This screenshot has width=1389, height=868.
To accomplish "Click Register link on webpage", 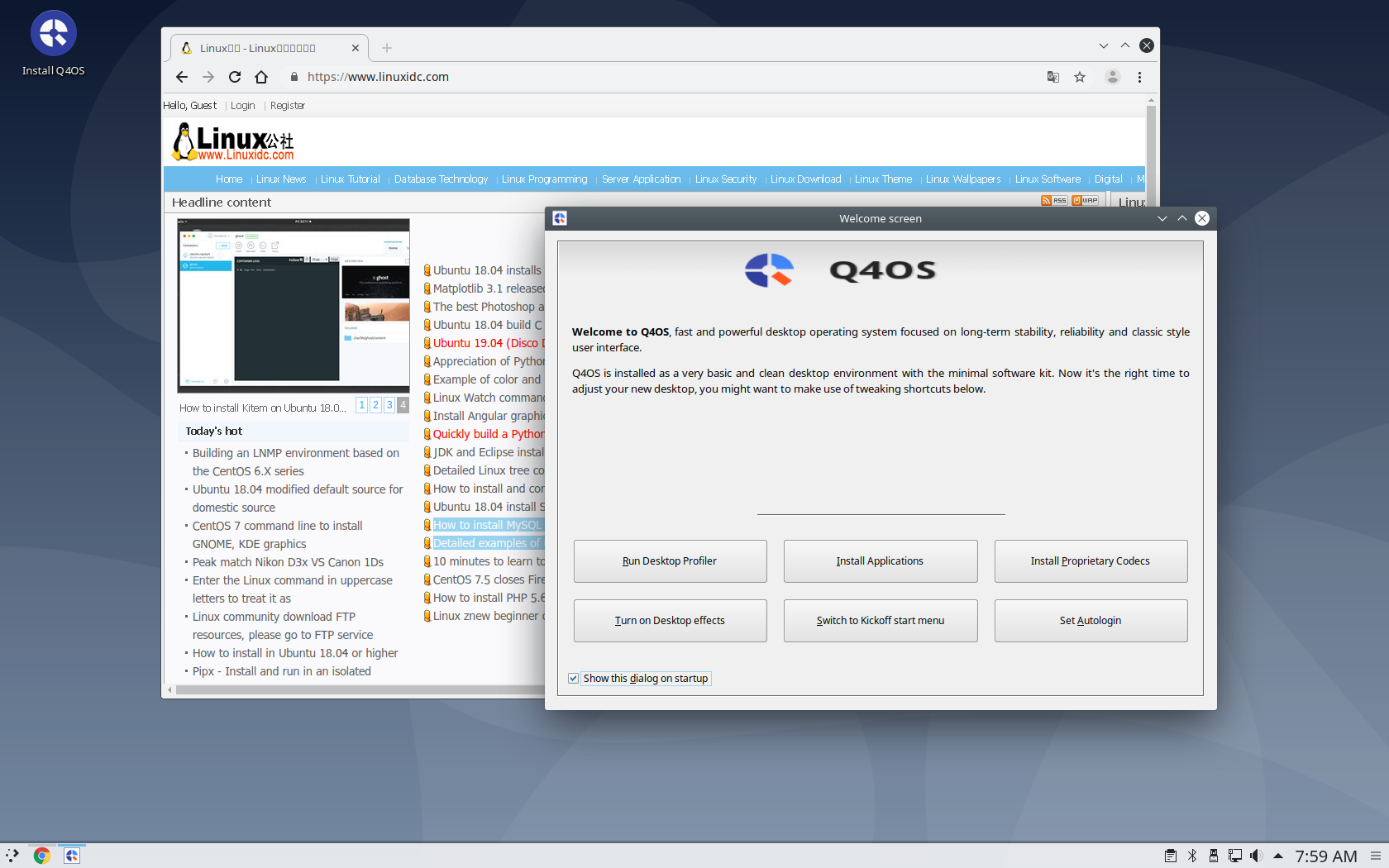I will tap(287, 106).
